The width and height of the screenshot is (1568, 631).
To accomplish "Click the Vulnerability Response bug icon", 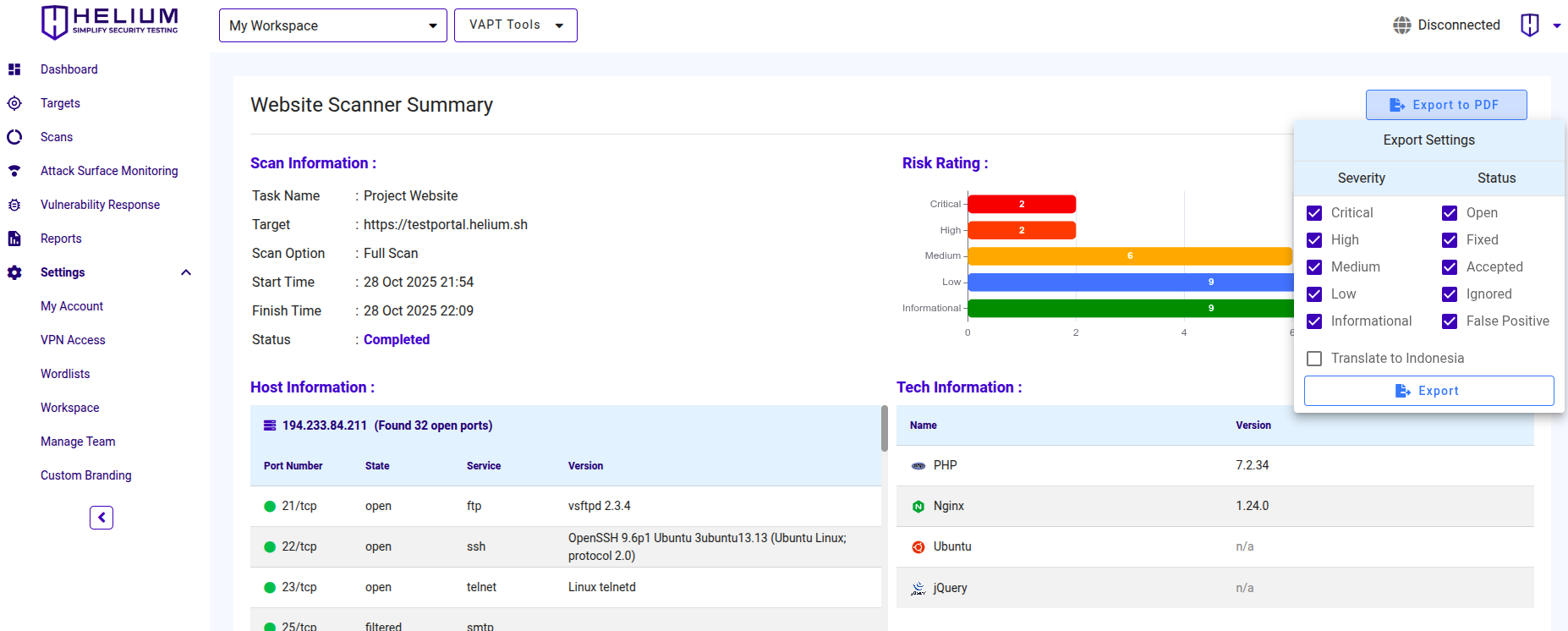I will pyautogui.click(x=14, y=205).
